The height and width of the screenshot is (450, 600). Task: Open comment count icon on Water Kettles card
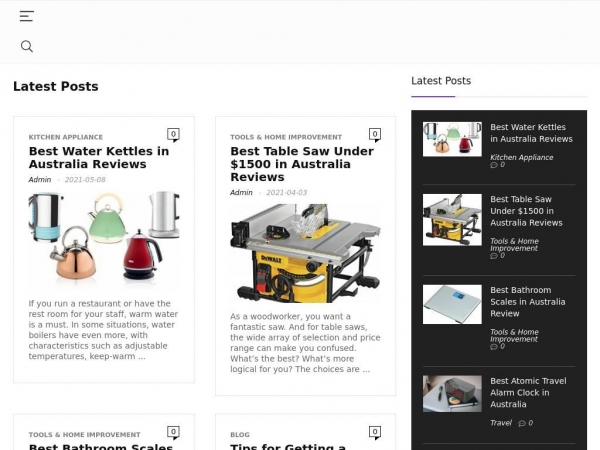(x=173, y=135)
